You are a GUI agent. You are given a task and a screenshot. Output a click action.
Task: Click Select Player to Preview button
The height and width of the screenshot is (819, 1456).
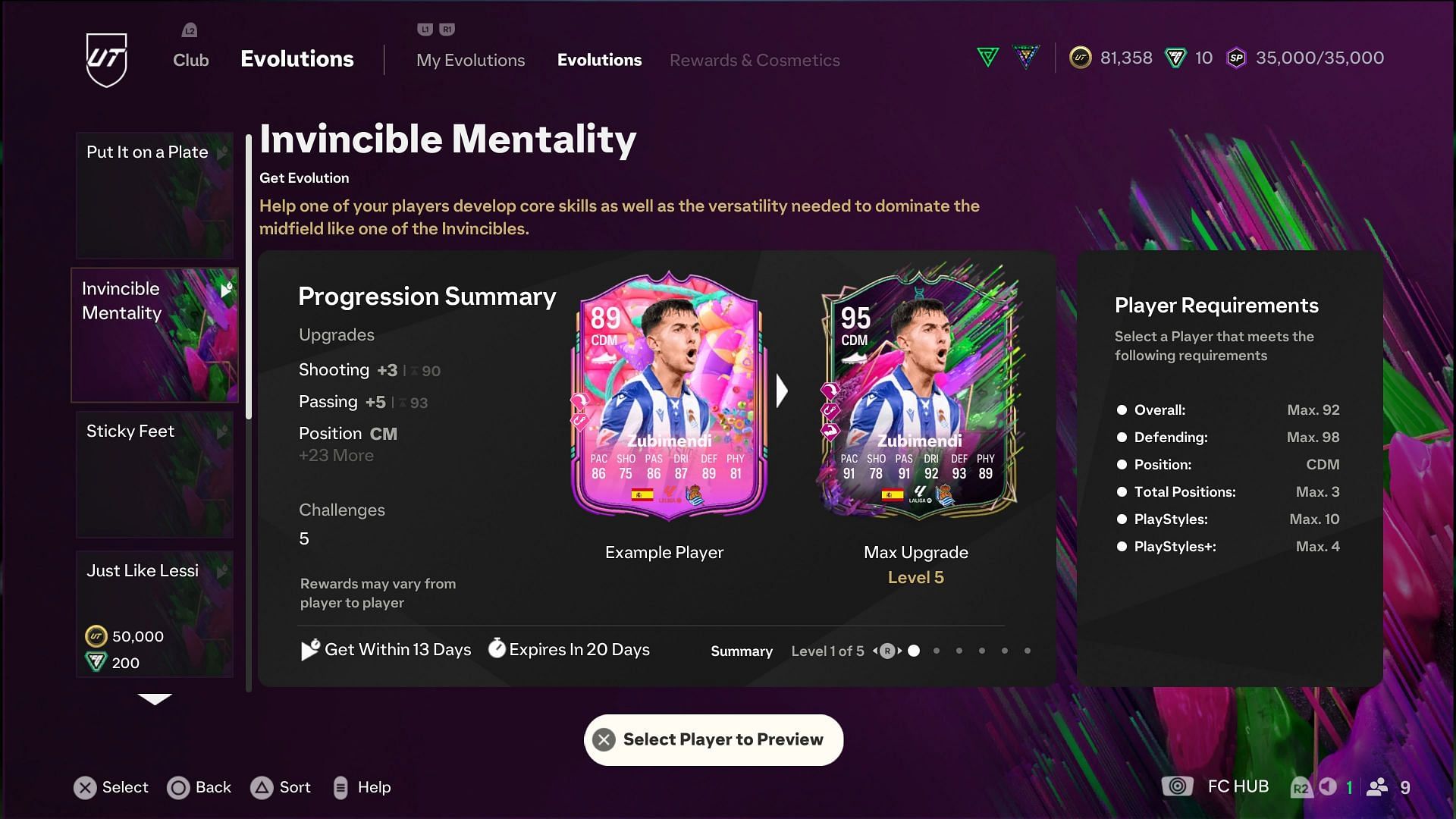click(x=714, y=740)
